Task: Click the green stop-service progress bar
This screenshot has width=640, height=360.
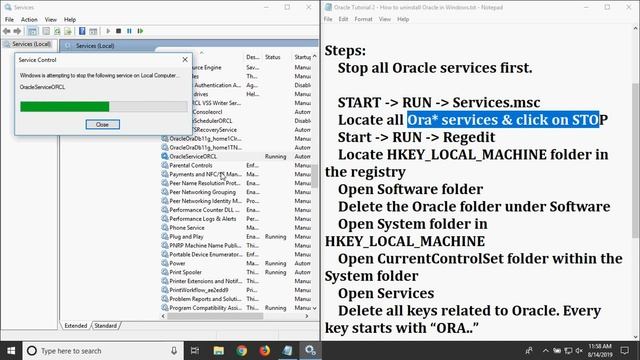Action: pyautogui.click(x=104, y=107)
